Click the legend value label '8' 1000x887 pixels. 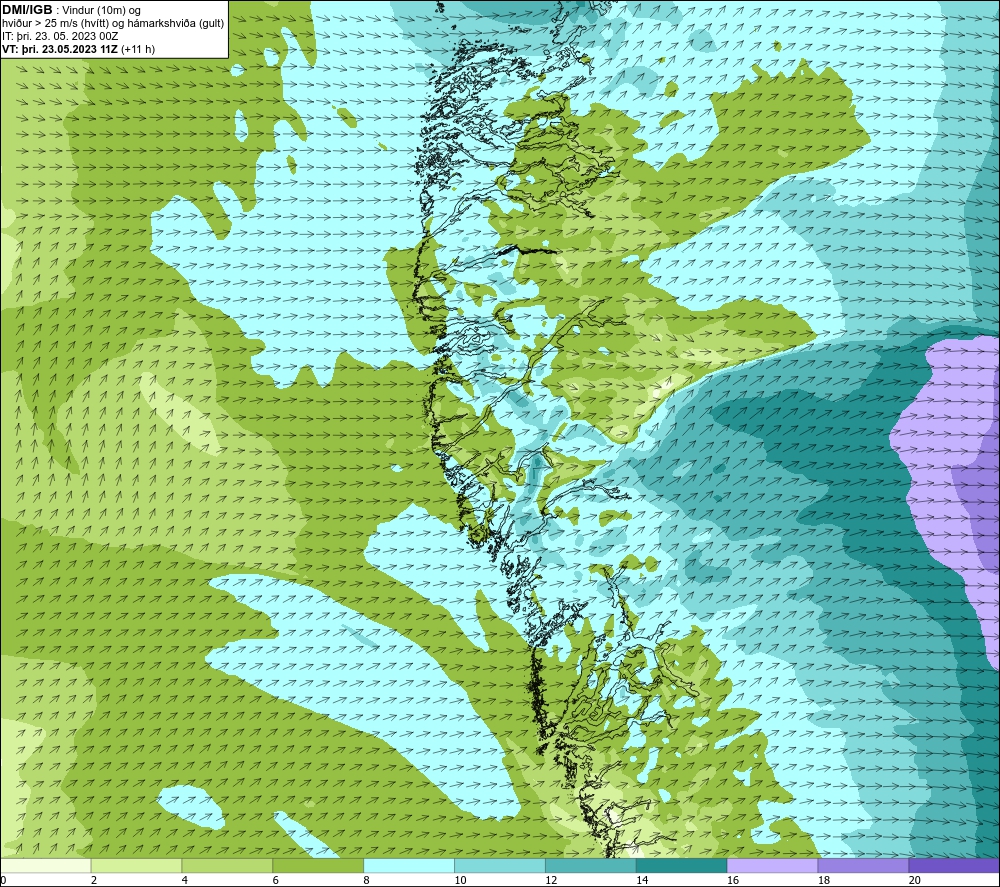(x=366, y=880)
